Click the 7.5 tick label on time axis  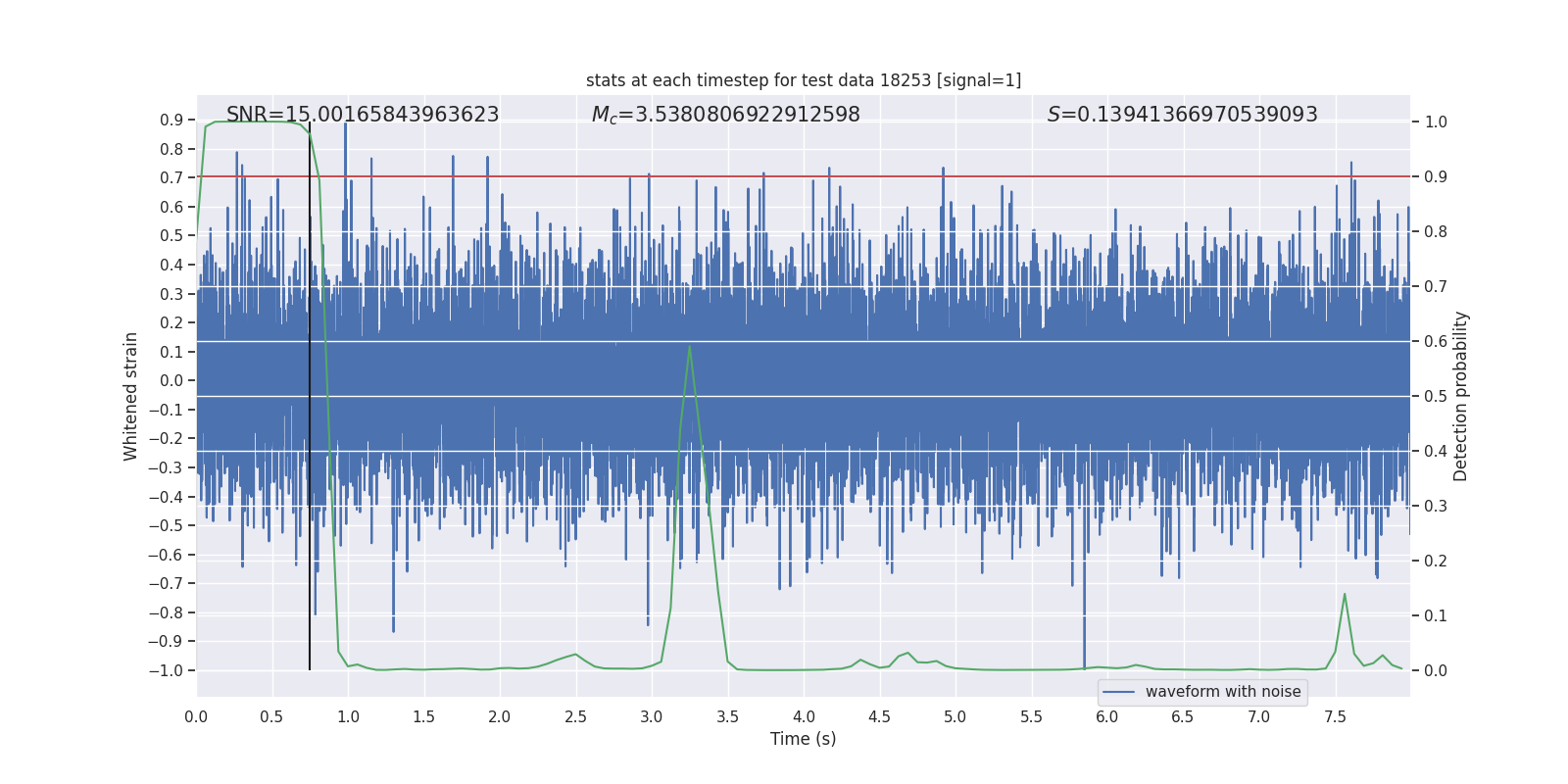coord(1335,716)
